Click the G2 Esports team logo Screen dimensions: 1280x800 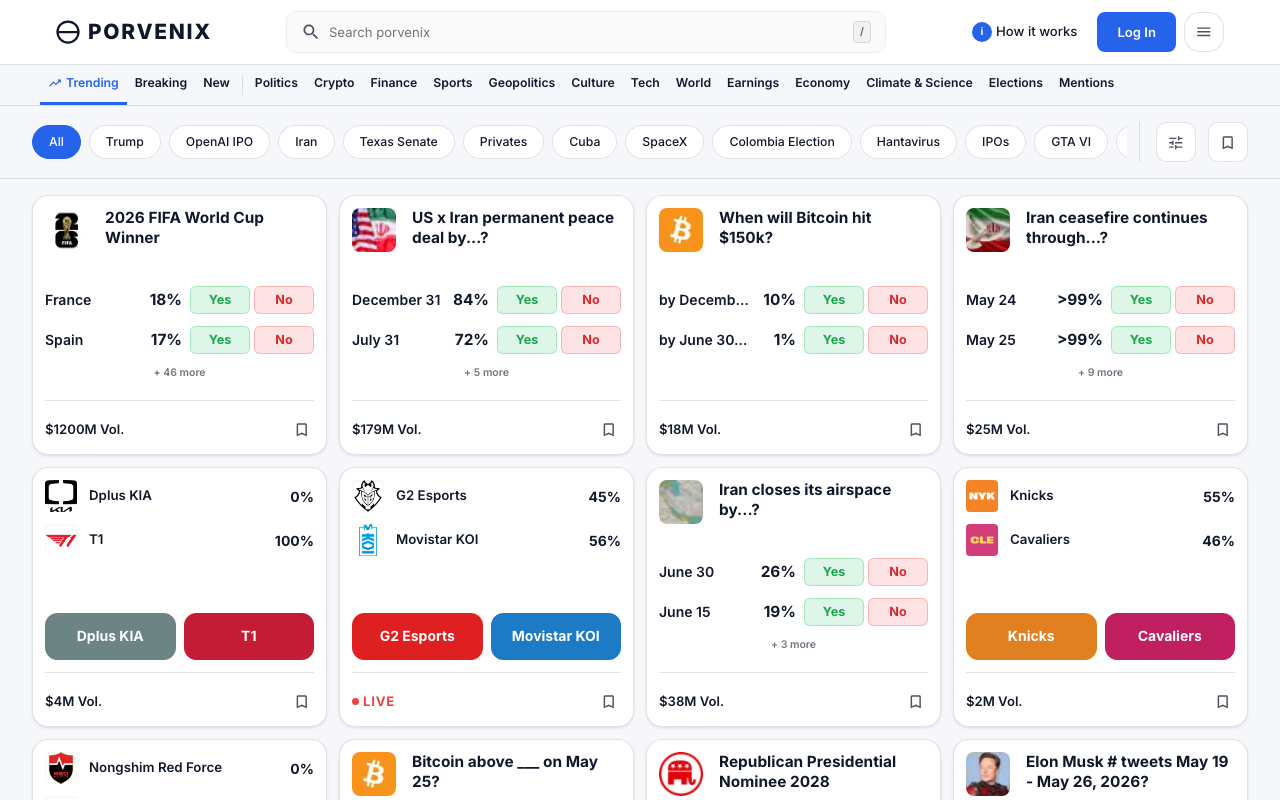tap(368, 496)
